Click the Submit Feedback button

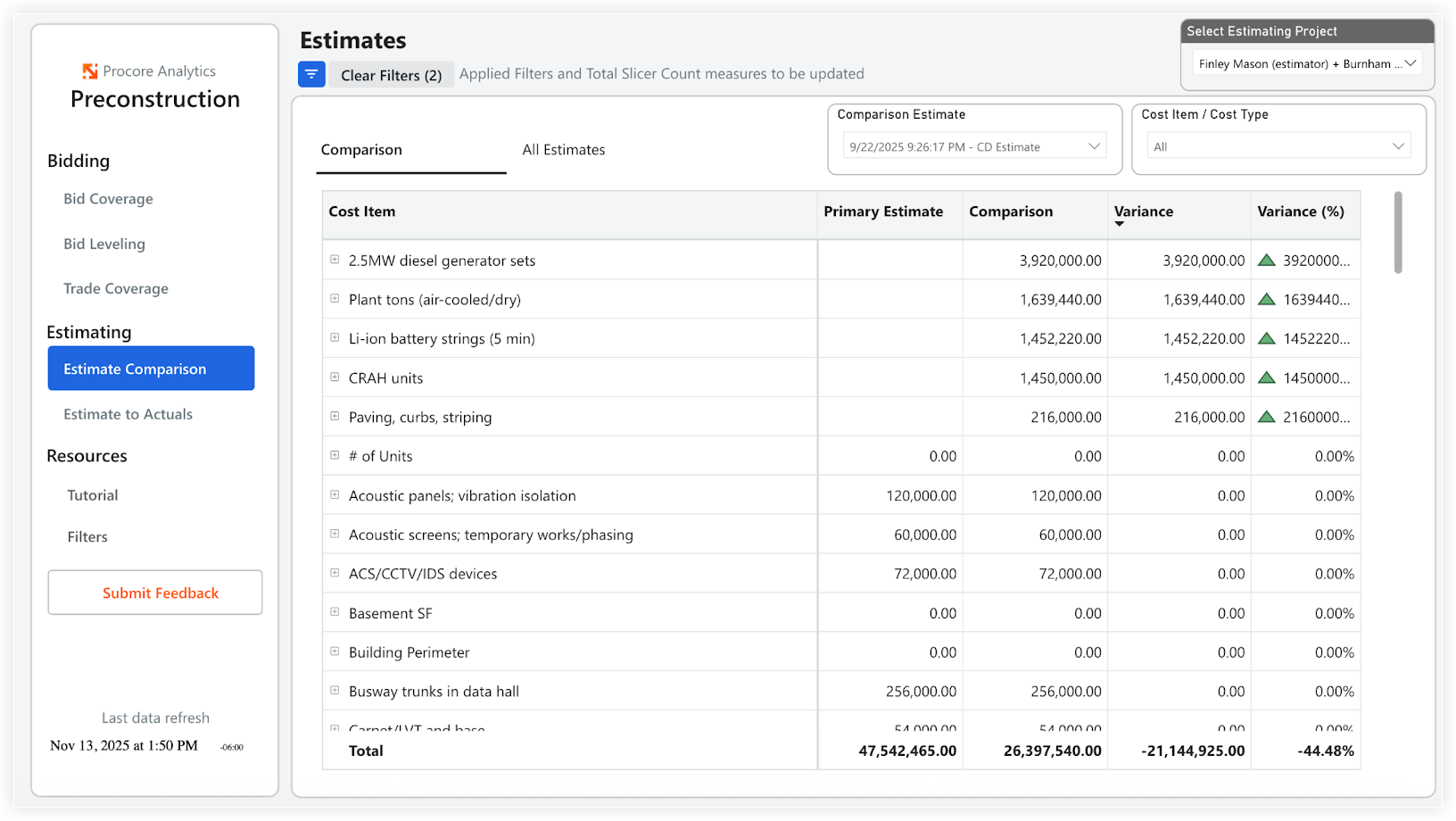pos(154,593)
